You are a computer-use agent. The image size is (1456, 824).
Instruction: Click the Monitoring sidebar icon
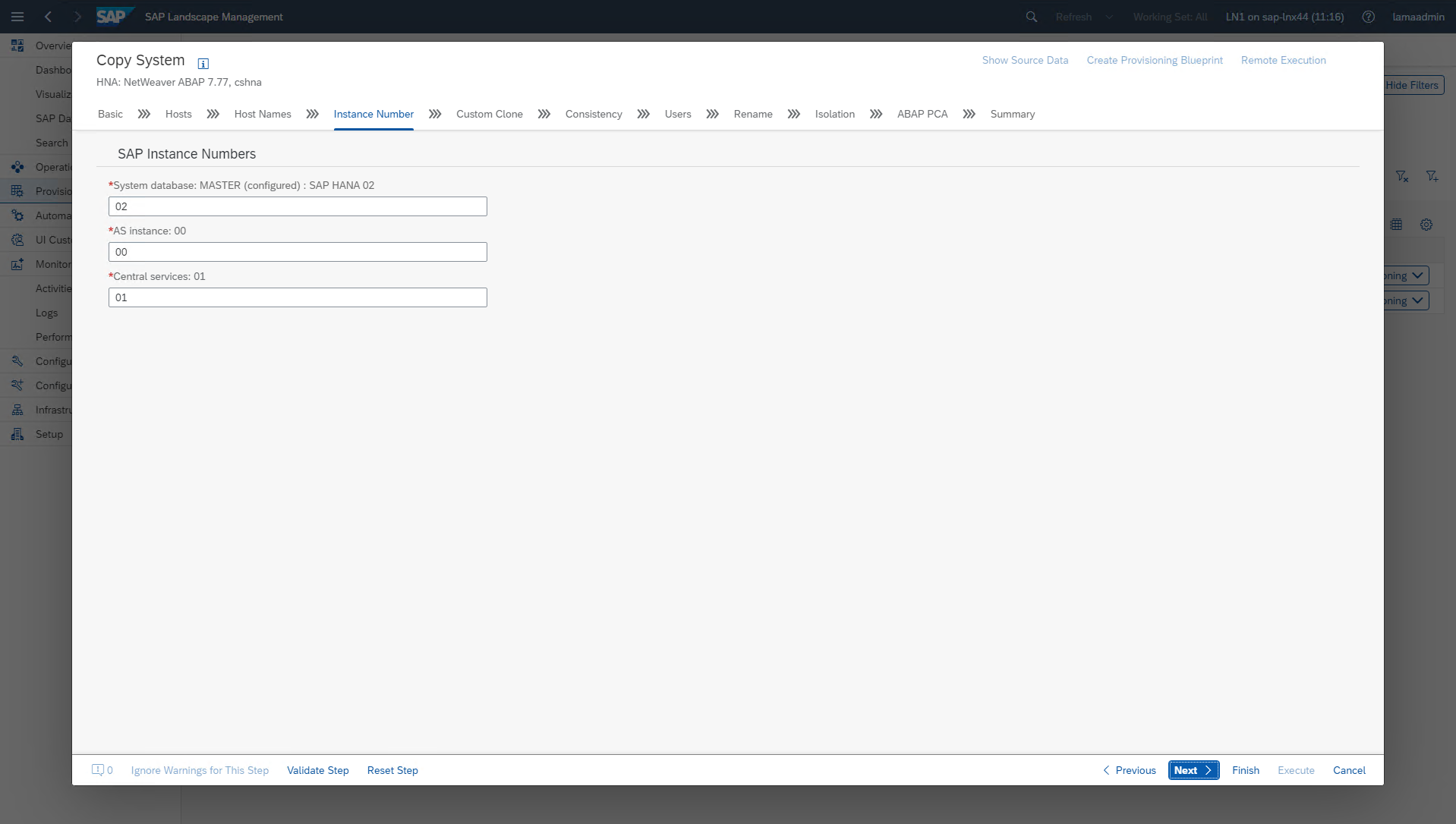coord(17,264)
